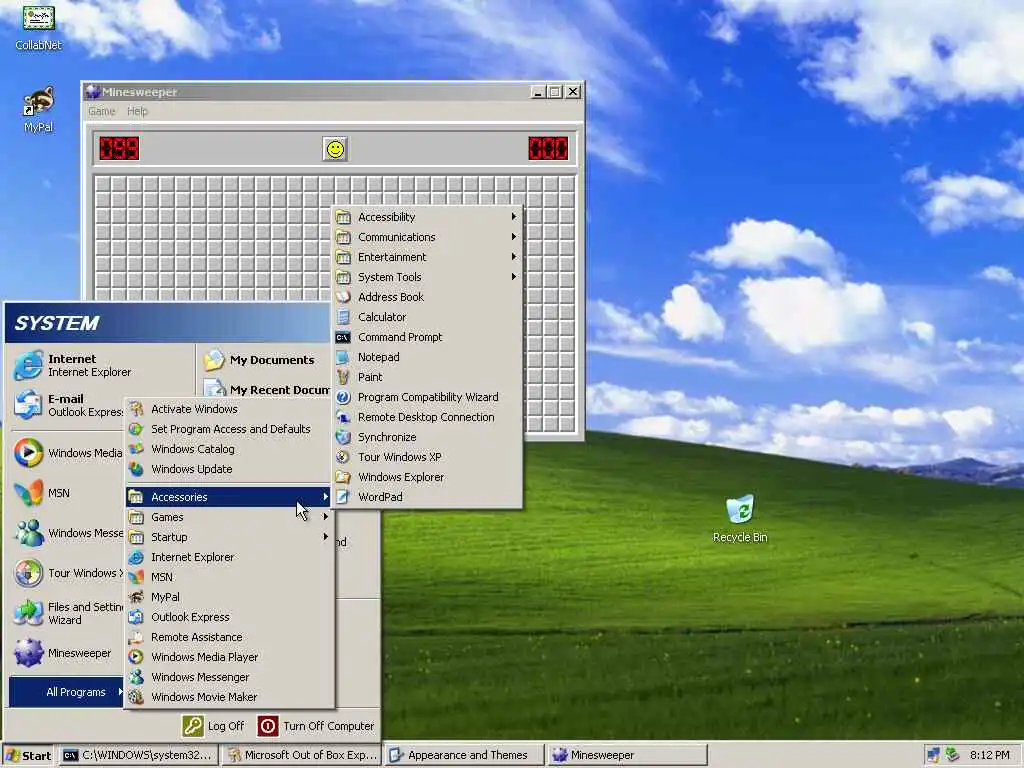Click the Minesweeper mine counter display

click(119, 149)
